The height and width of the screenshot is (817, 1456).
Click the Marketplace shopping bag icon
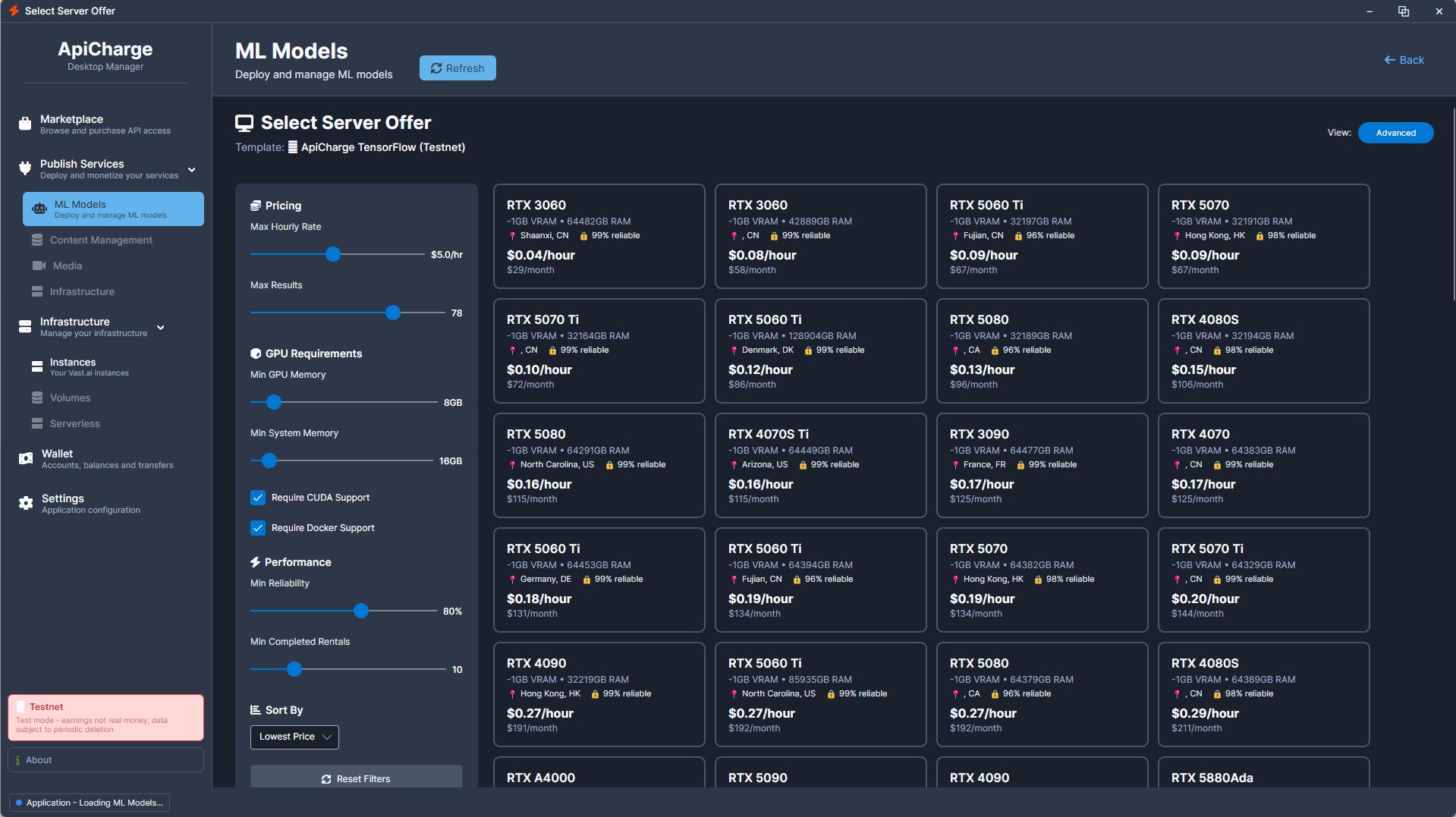click(x=25, y=124)
